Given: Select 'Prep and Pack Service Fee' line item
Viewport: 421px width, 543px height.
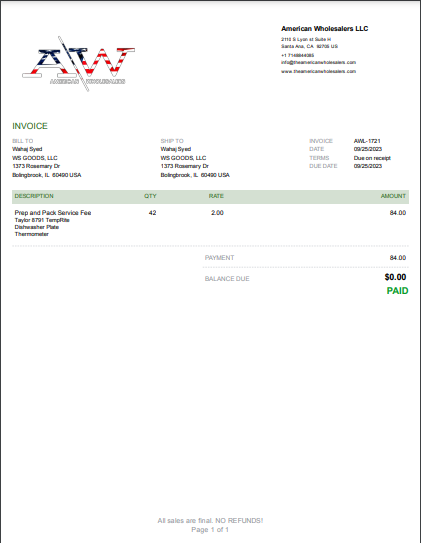Looking at the screenshot, I should click(53, 213).
